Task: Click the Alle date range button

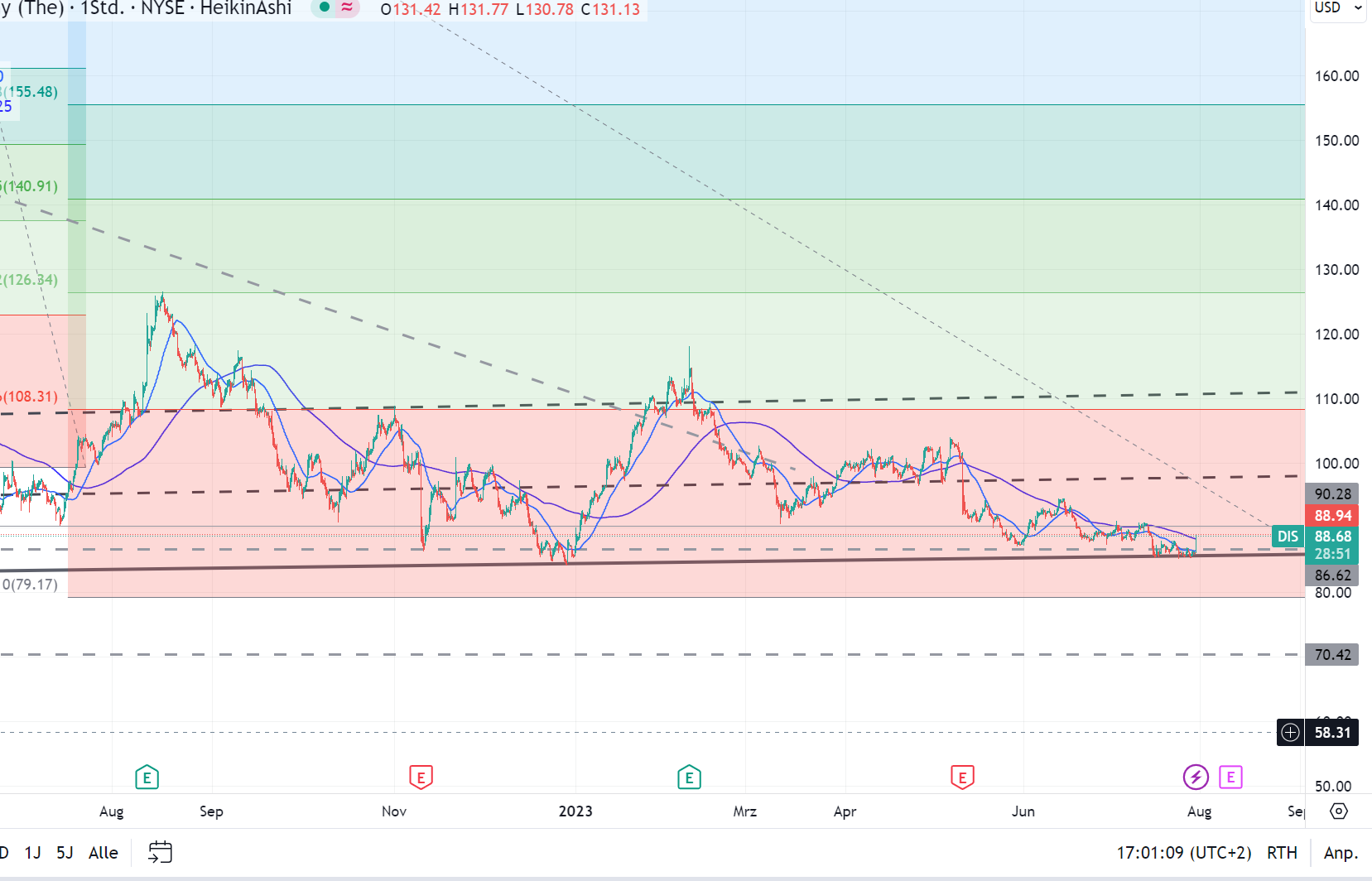Action: click(x=104, y=852)
